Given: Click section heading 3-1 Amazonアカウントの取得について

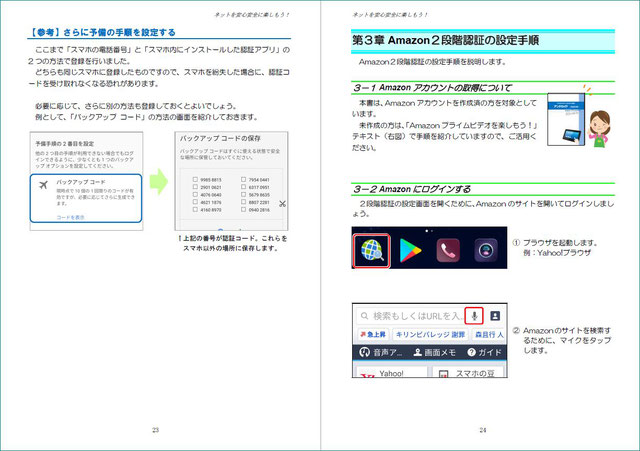Looking at the screenshot, I should [x=432, y=88].
